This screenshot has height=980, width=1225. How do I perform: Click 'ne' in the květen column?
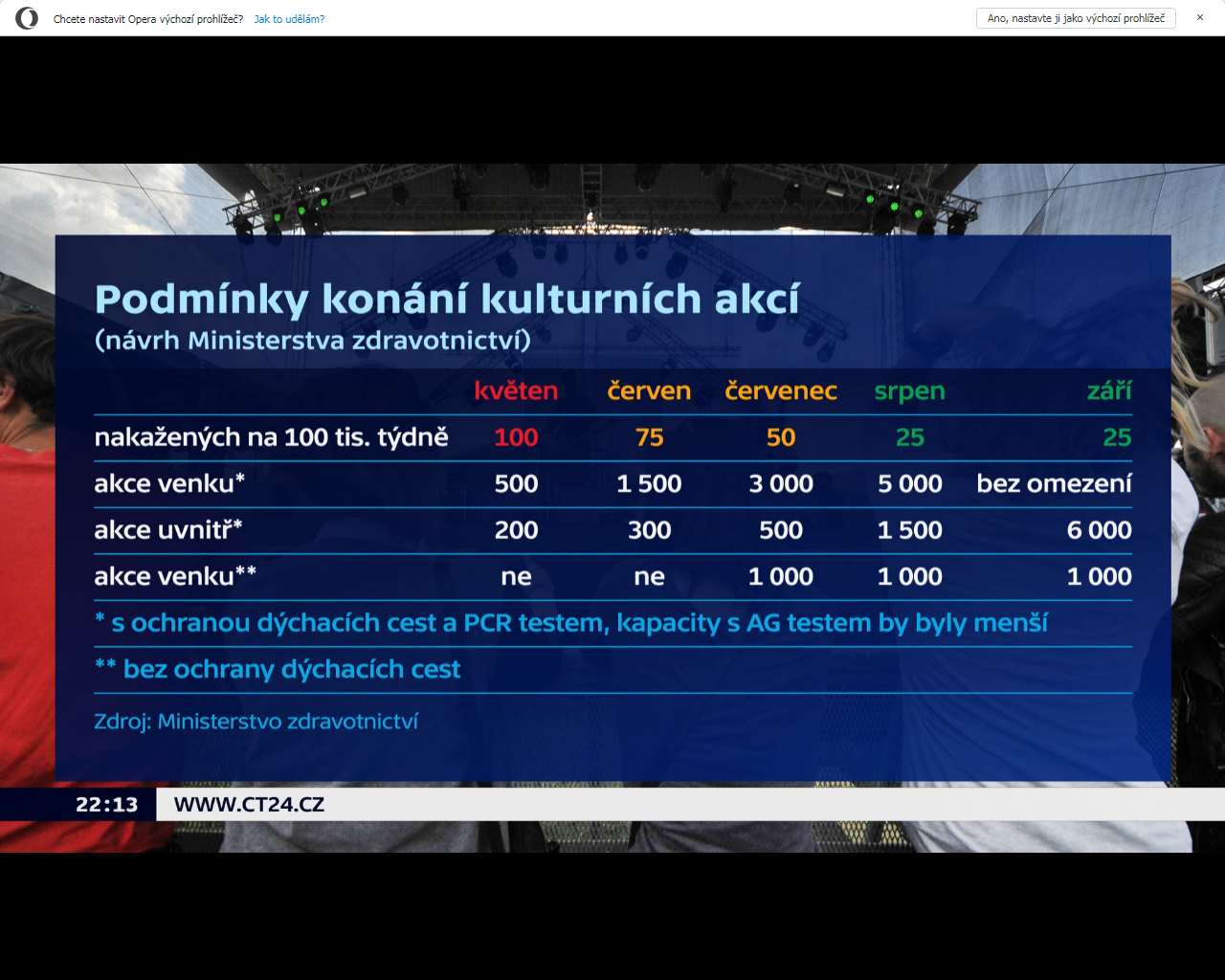[516, 577]
